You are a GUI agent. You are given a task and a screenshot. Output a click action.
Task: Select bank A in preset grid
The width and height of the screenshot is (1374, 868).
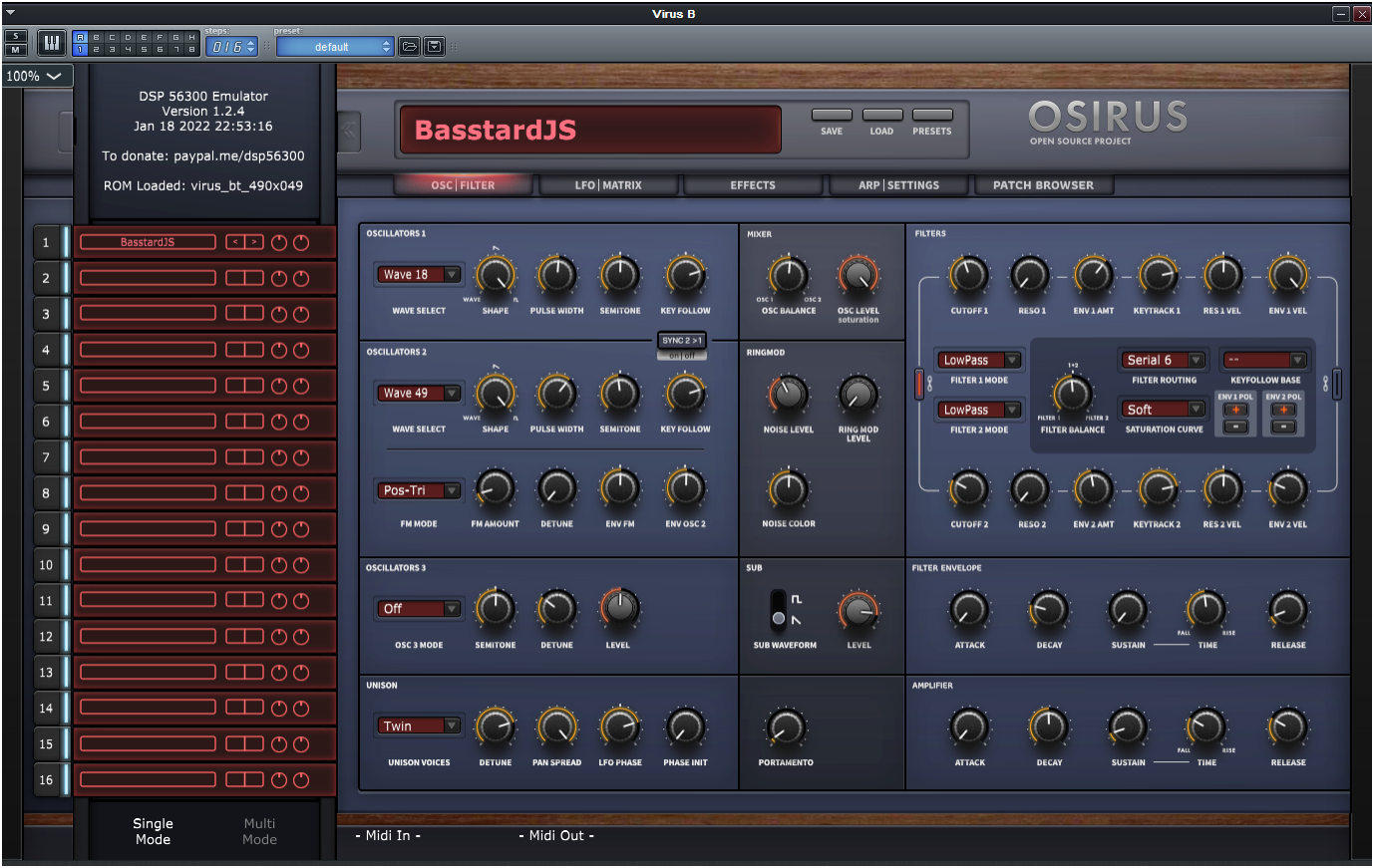click(x=81, y=37)
